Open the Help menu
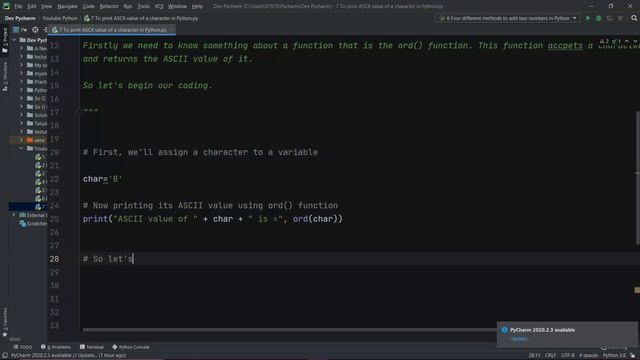Screen dimensions: 640x360 (197, 6)
